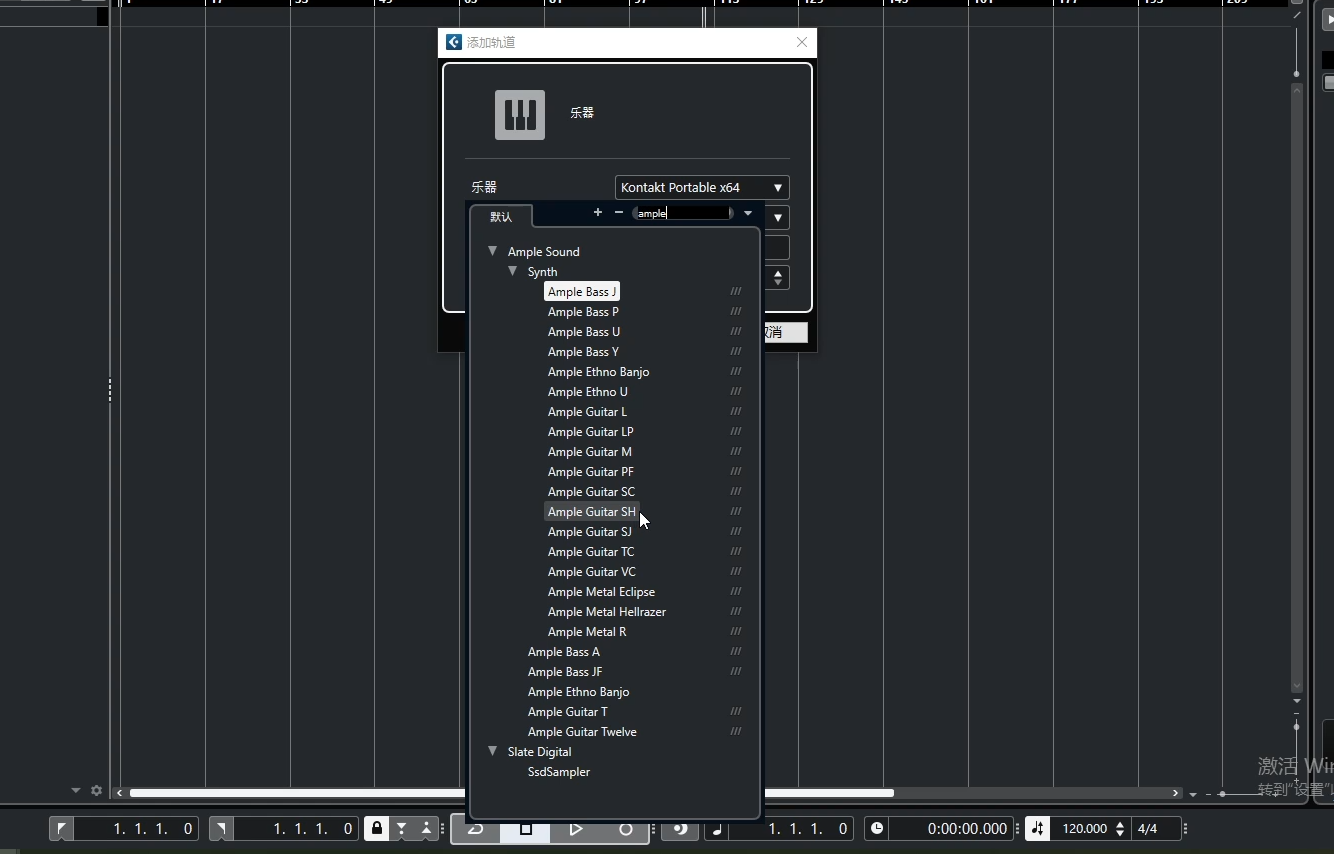Choose Ample Guitar VC entry

(x=591, y=571)
